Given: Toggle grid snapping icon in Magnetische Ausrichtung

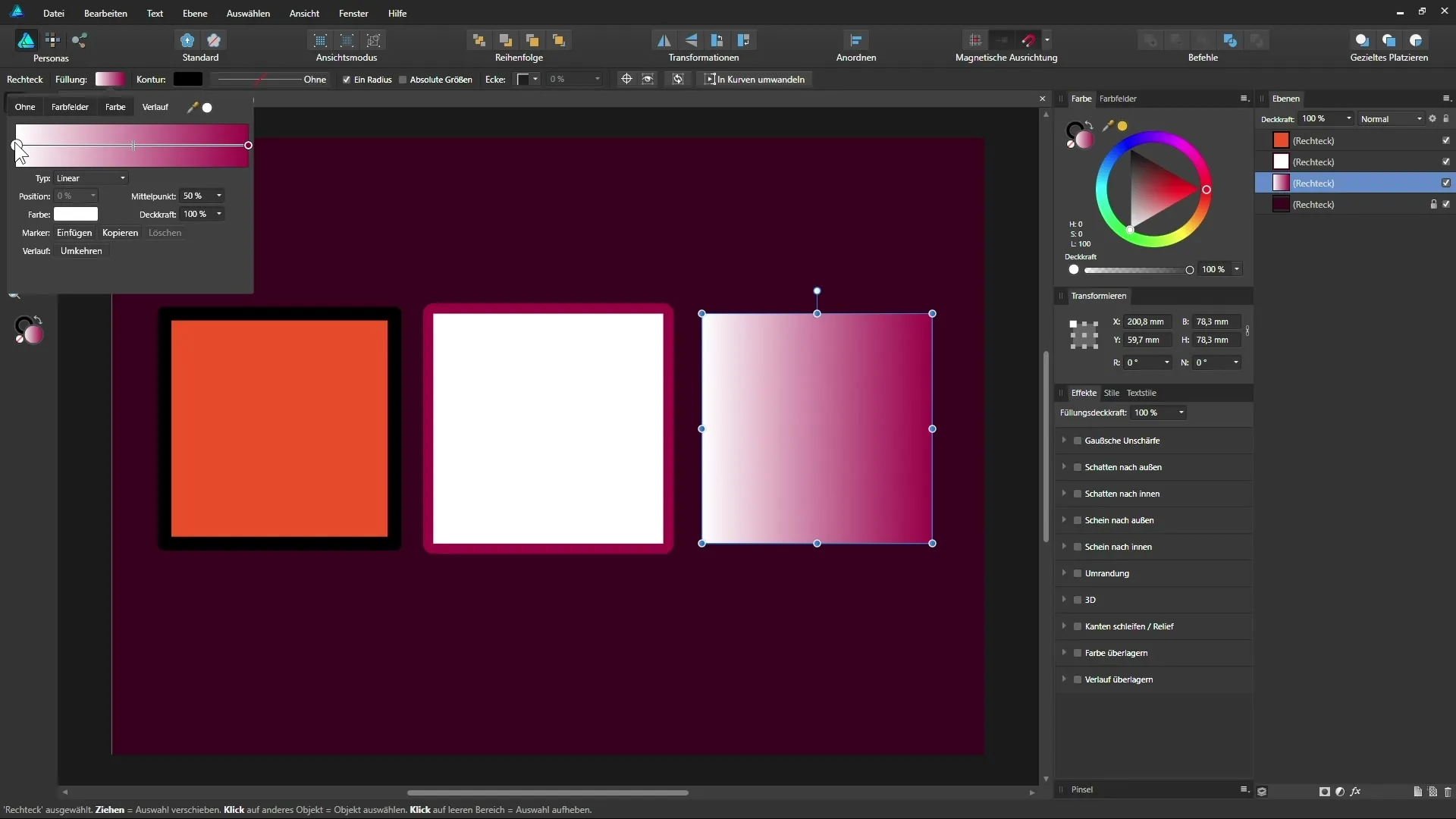Looking at the screenshot, I should point(975,40).
